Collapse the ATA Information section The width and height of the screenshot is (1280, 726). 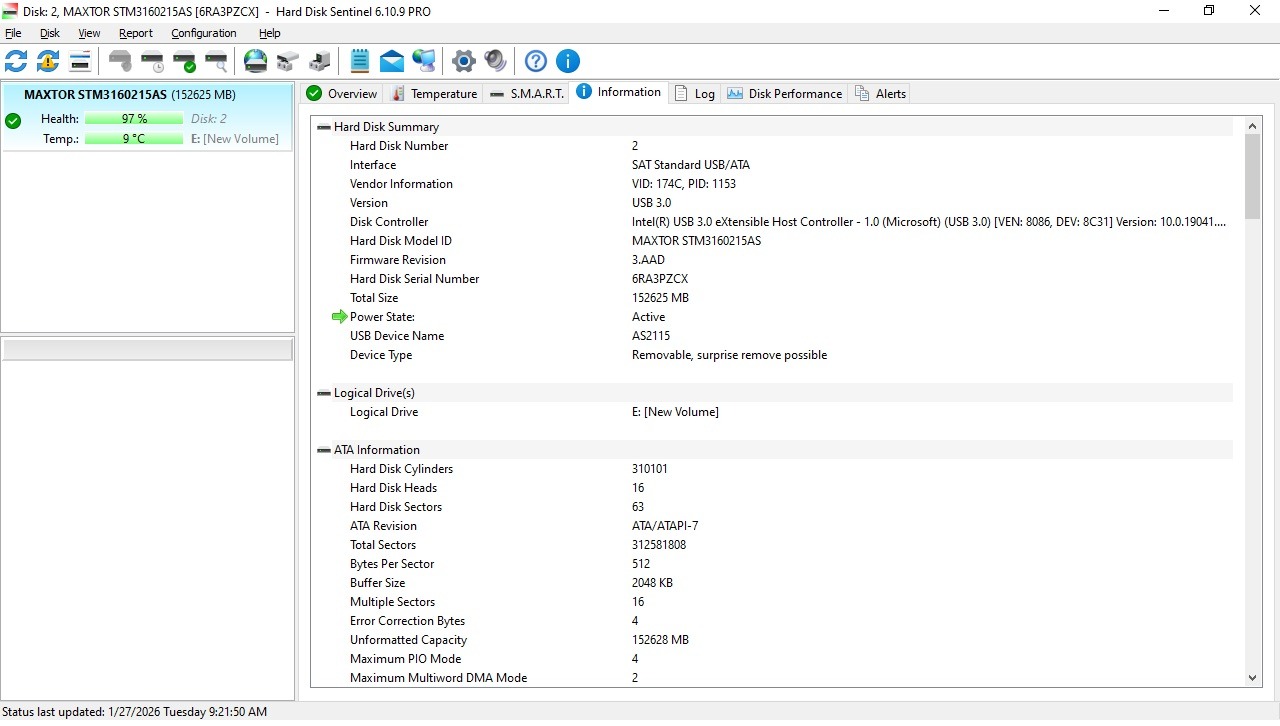pos(323,450)
